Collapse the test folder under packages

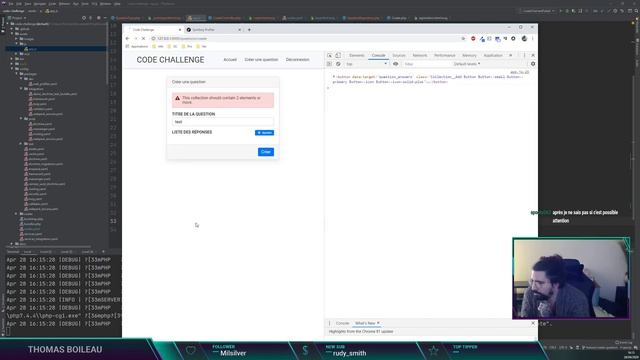coord(21,144)
